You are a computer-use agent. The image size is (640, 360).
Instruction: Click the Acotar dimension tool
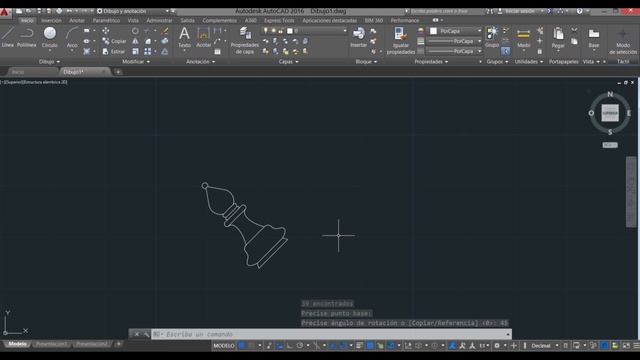[203, 38]
